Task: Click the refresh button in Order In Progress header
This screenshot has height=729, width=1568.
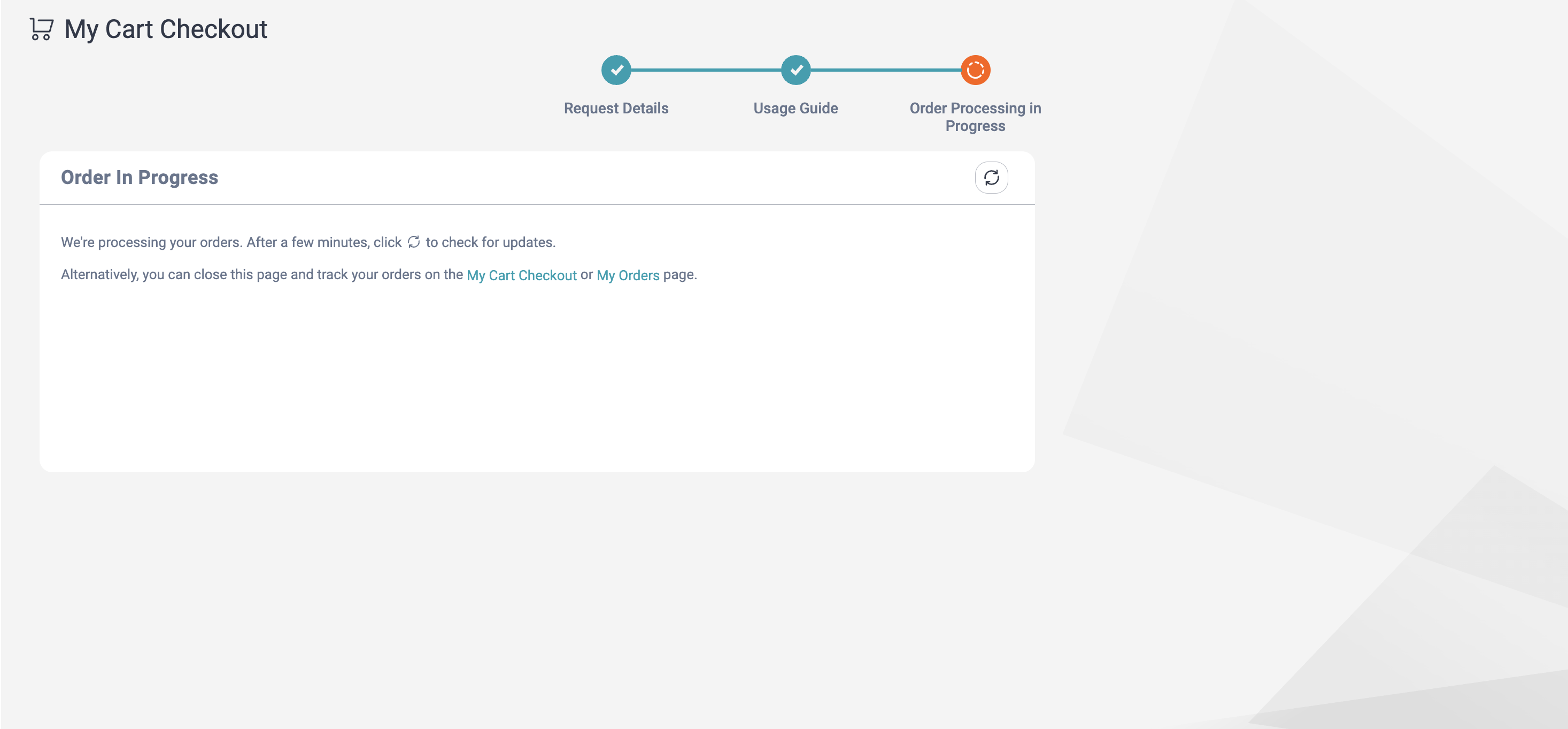Action: coord(991,177)
